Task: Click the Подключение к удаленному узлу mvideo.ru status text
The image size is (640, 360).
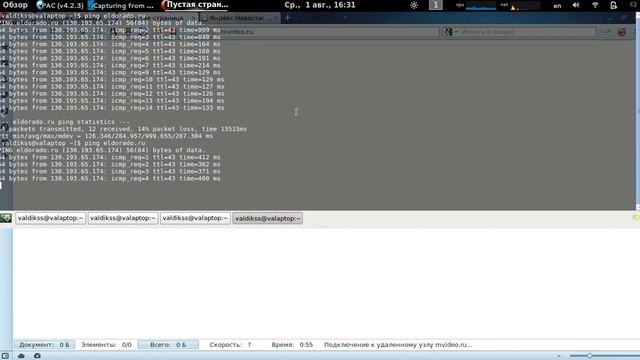Action: tap(398, 345)
